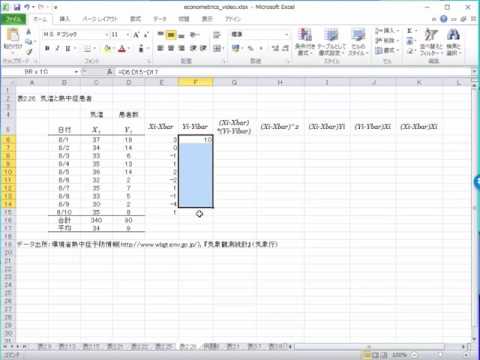Decrease decimal places
The height and width of the screenshot is (360, 480).
[x=286, y=48]
